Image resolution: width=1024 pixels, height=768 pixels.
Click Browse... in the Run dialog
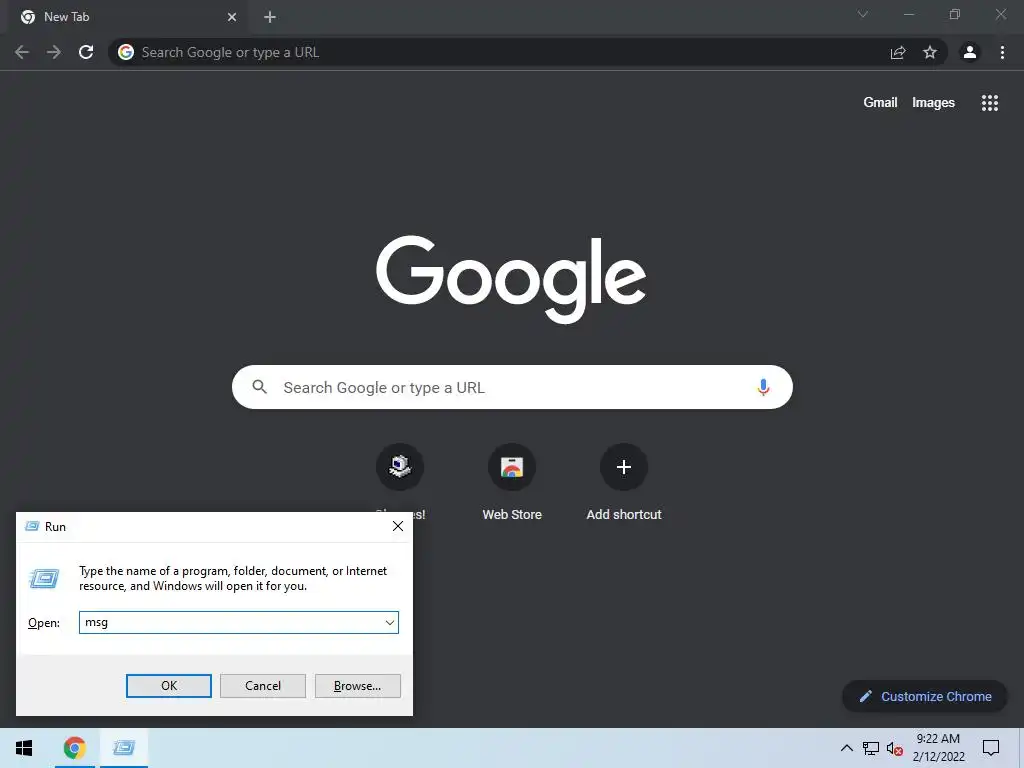357,686
